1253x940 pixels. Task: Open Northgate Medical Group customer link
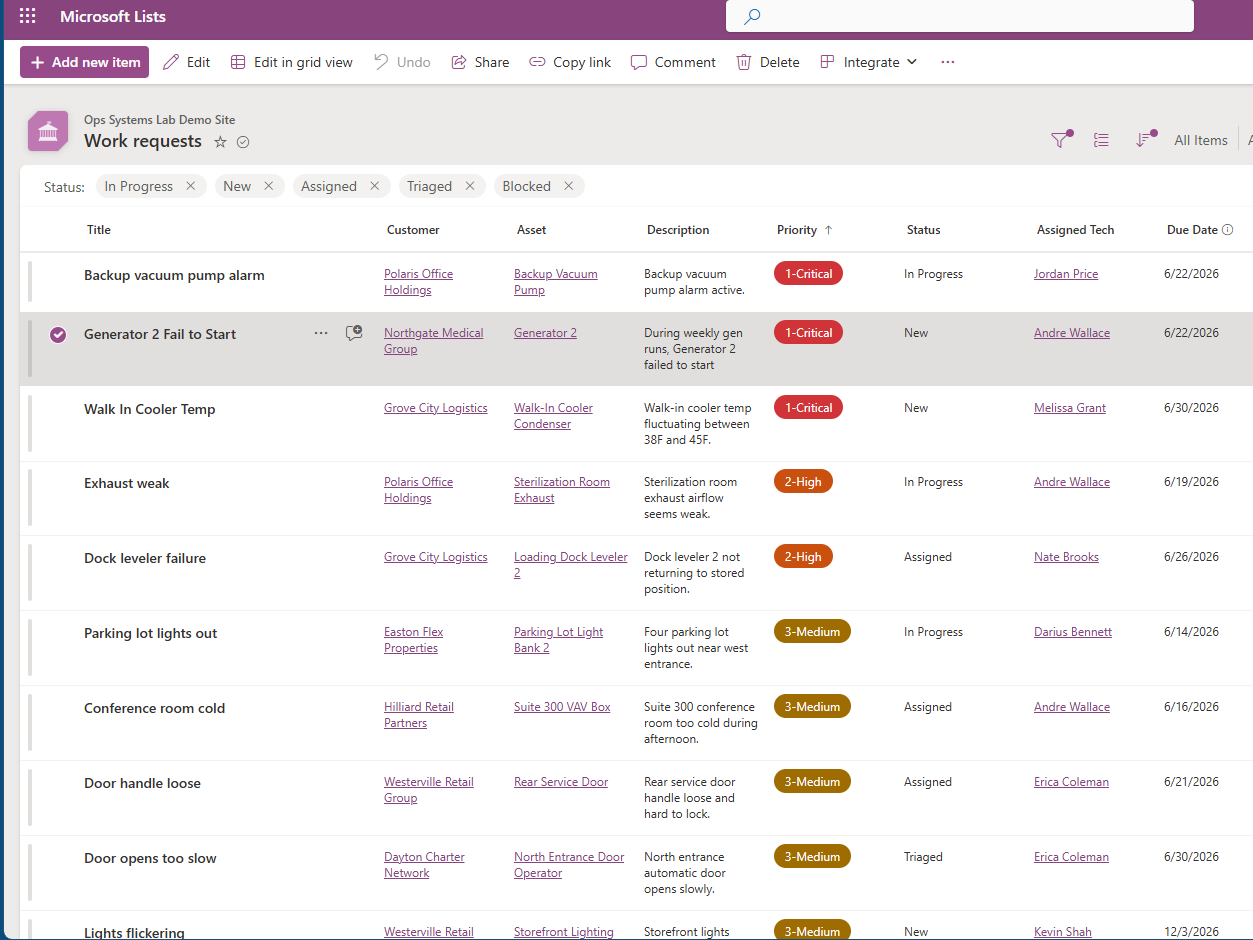[x=434, y=341]
